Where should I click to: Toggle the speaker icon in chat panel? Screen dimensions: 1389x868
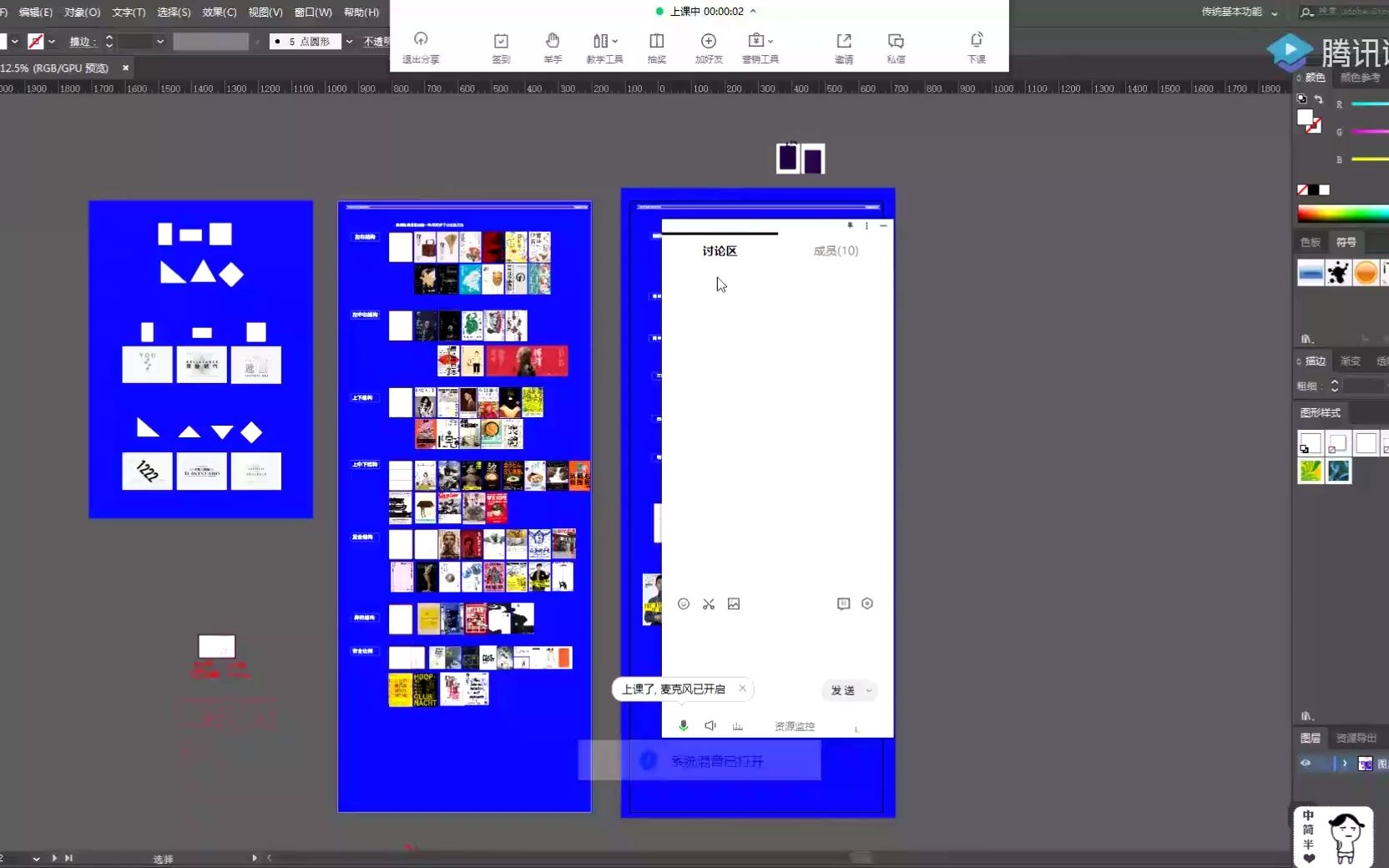click(710, 725)
